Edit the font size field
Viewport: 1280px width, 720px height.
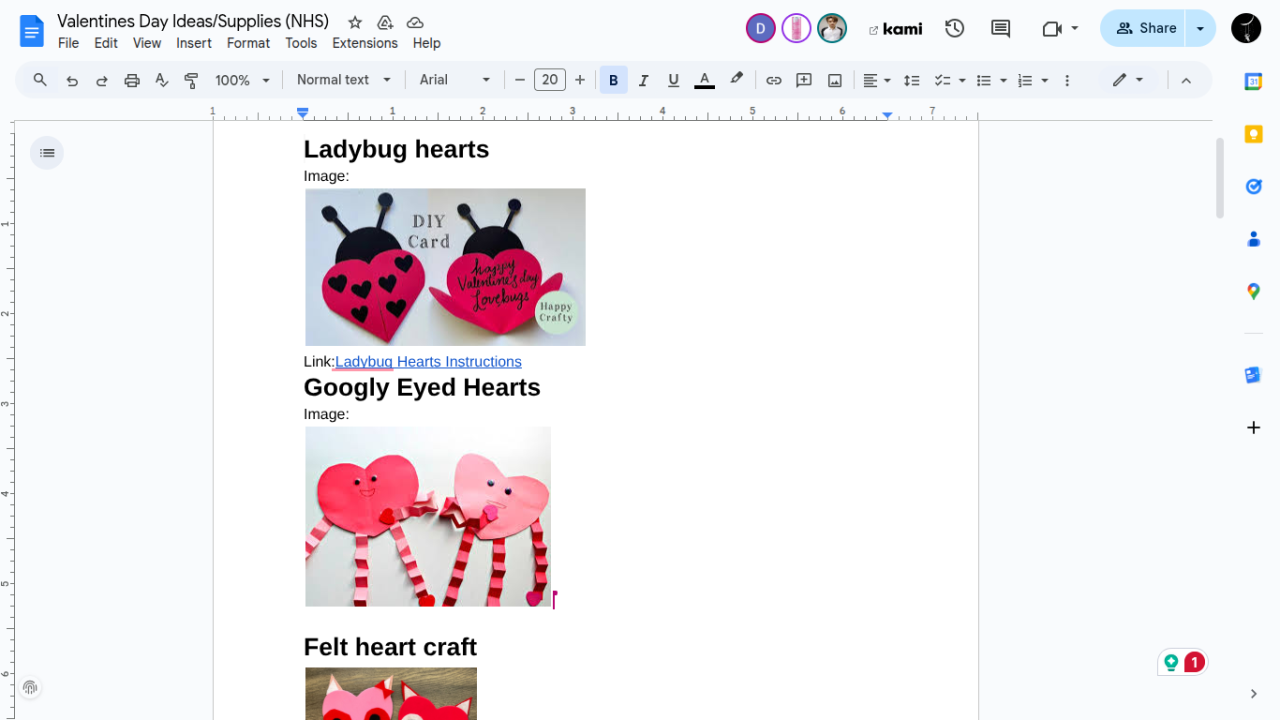coord(550,80)
